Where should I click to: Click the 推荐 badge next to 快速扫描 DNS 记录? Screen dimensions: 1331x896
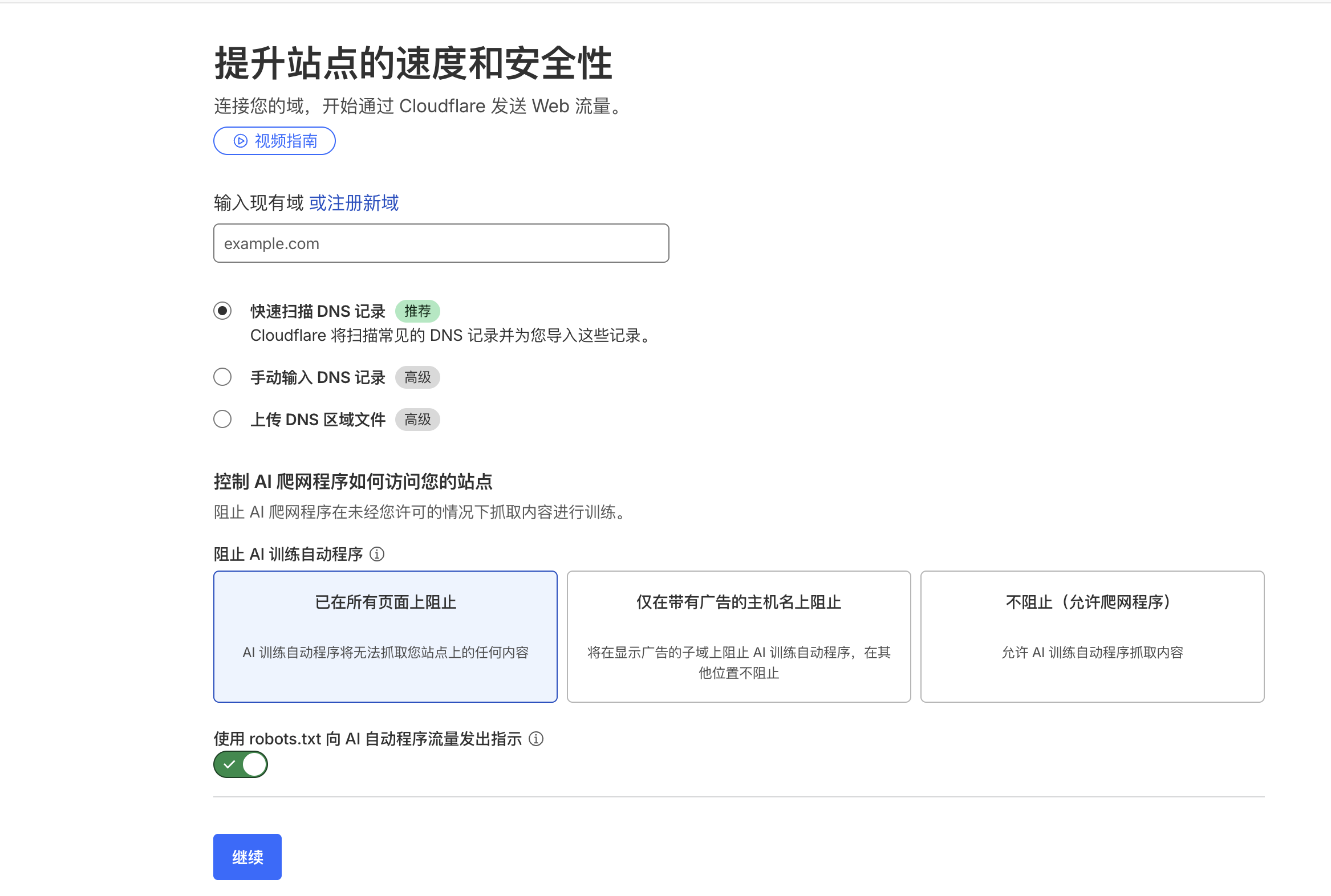(417, 311)
